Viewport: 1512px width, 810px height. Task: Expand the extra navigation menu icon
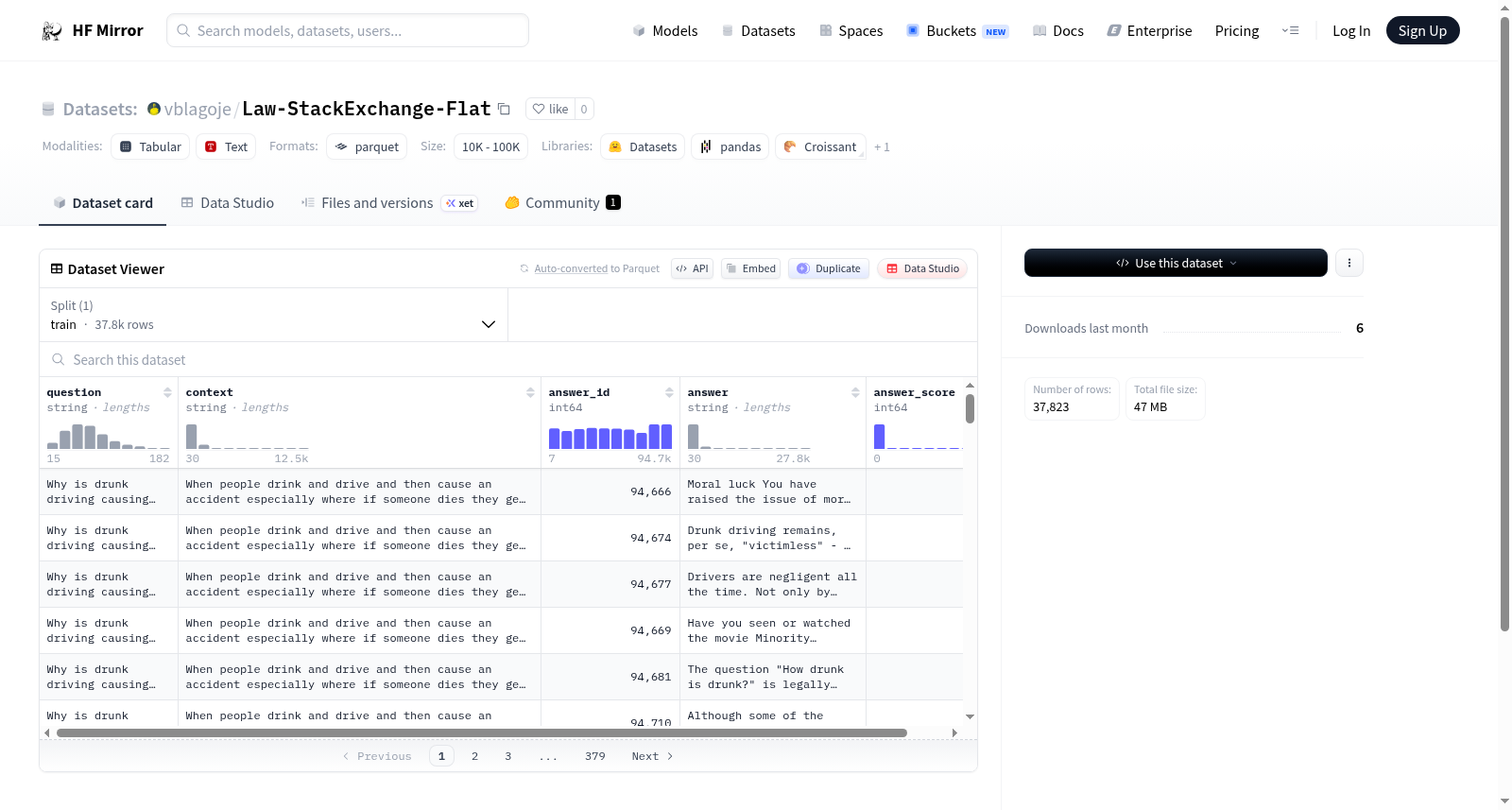(x=1290, y=31)
